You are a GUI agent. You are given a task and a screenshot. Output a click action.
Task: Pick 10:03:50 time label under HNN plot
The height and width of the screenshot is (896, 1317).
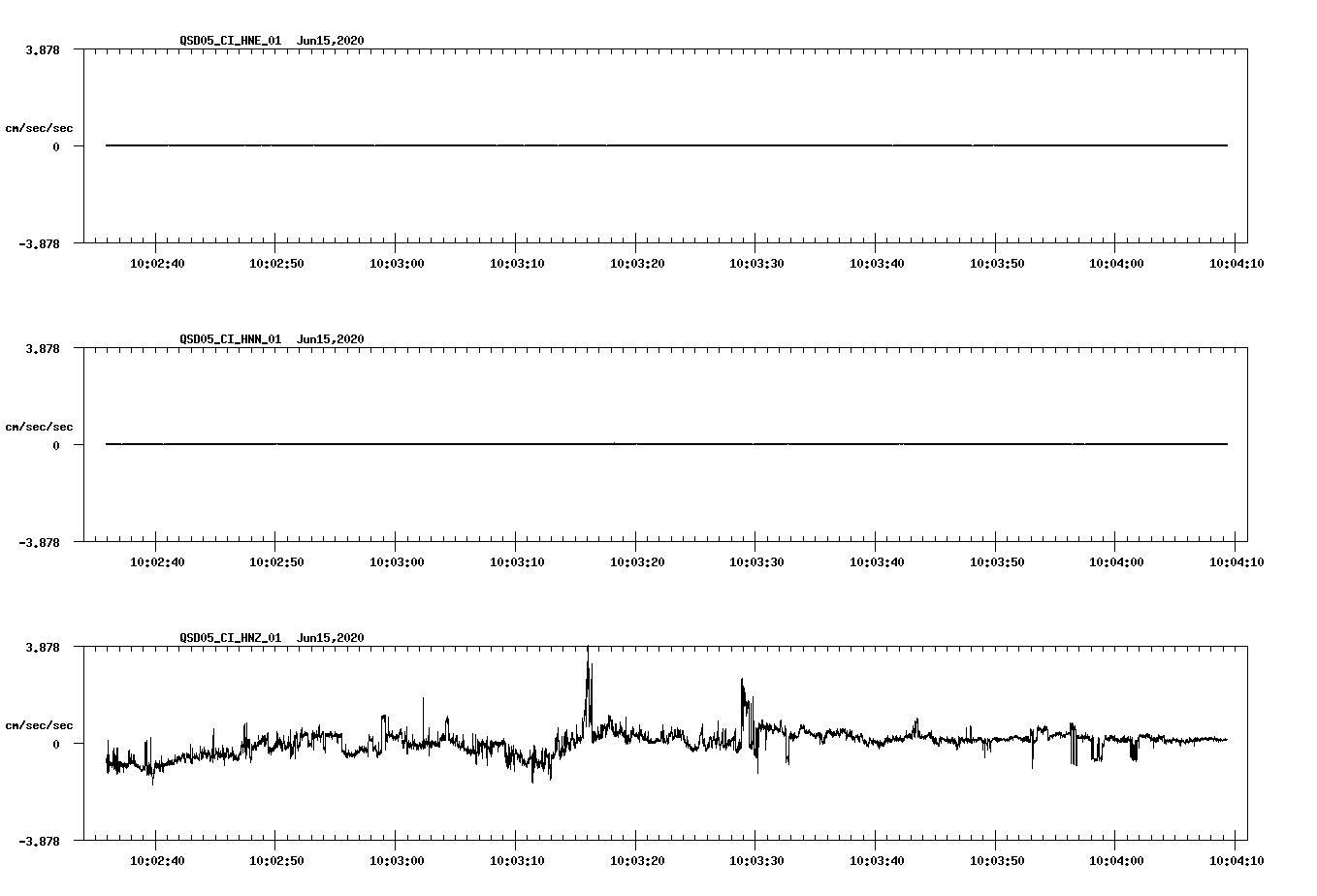coord(996,561)
